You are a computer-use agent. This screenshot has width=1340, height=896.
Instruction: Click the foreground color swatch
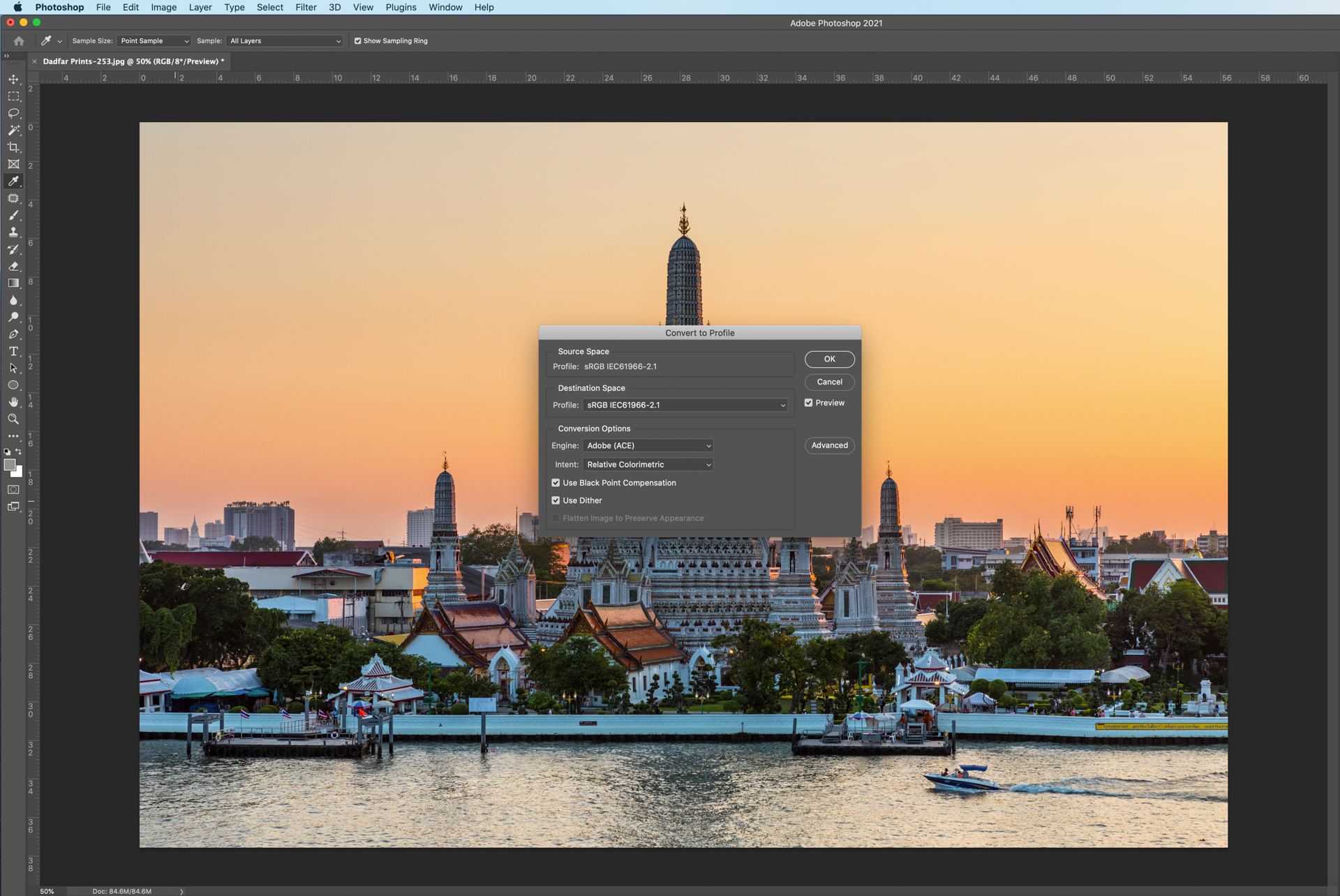[x=10, y=466]
